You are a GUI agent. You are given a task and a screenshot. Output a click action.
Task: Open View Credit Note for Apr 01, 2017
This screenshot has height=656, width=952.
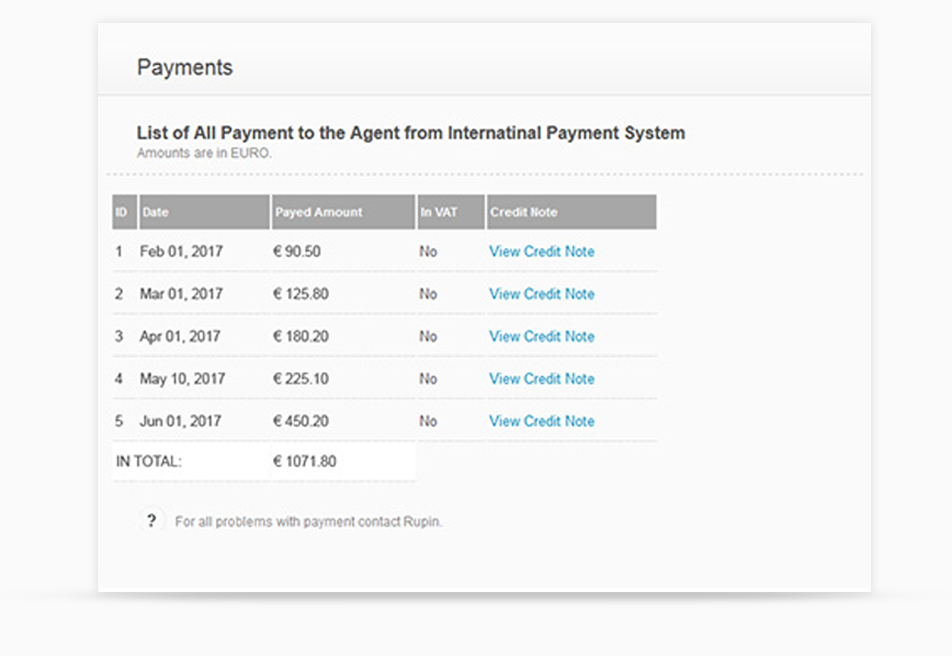542,337
